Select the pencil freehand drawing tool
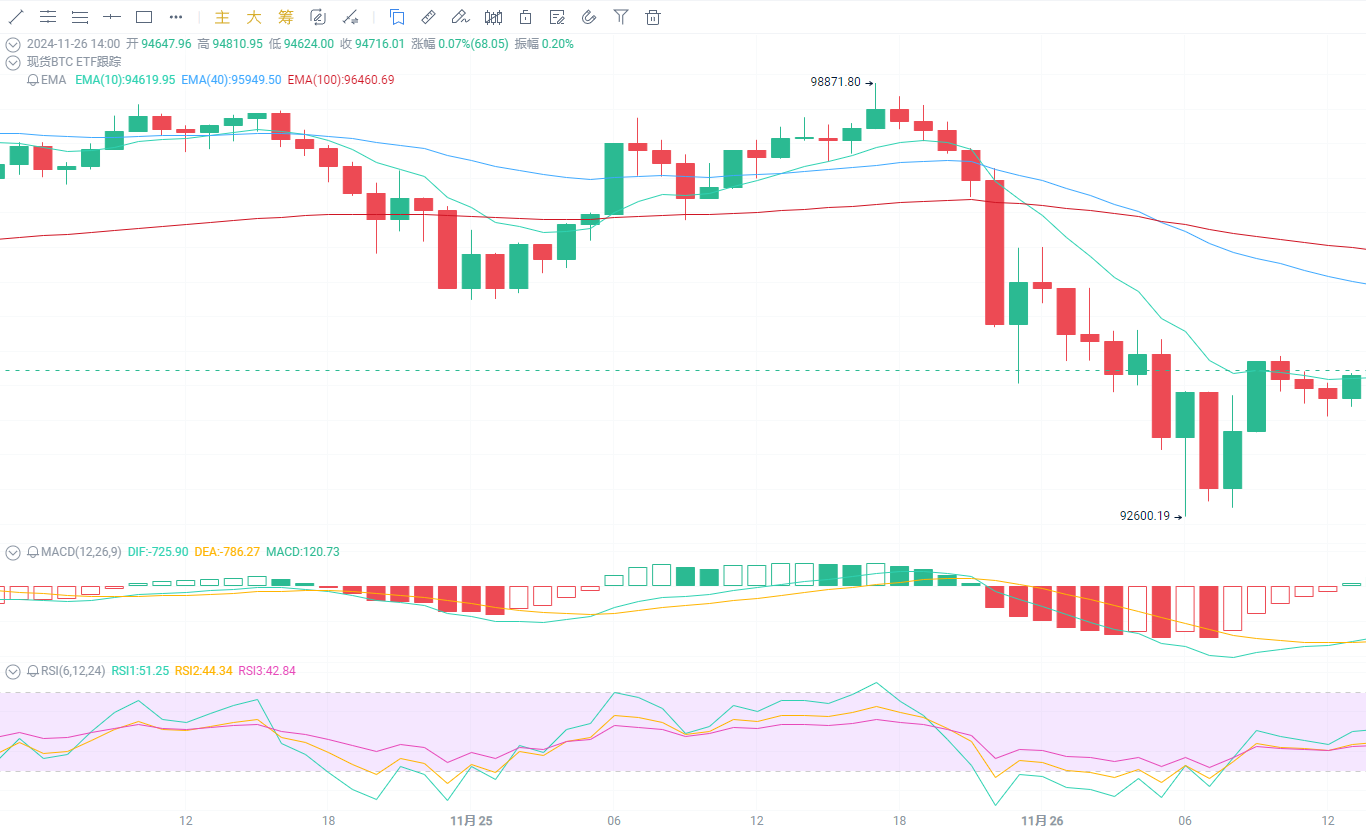 461,17
